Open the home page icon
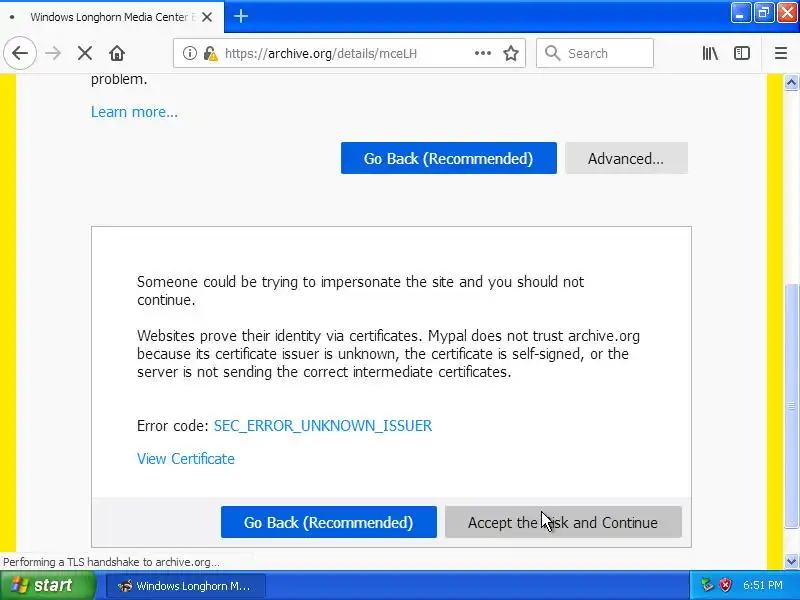 [x=117, y=53]
